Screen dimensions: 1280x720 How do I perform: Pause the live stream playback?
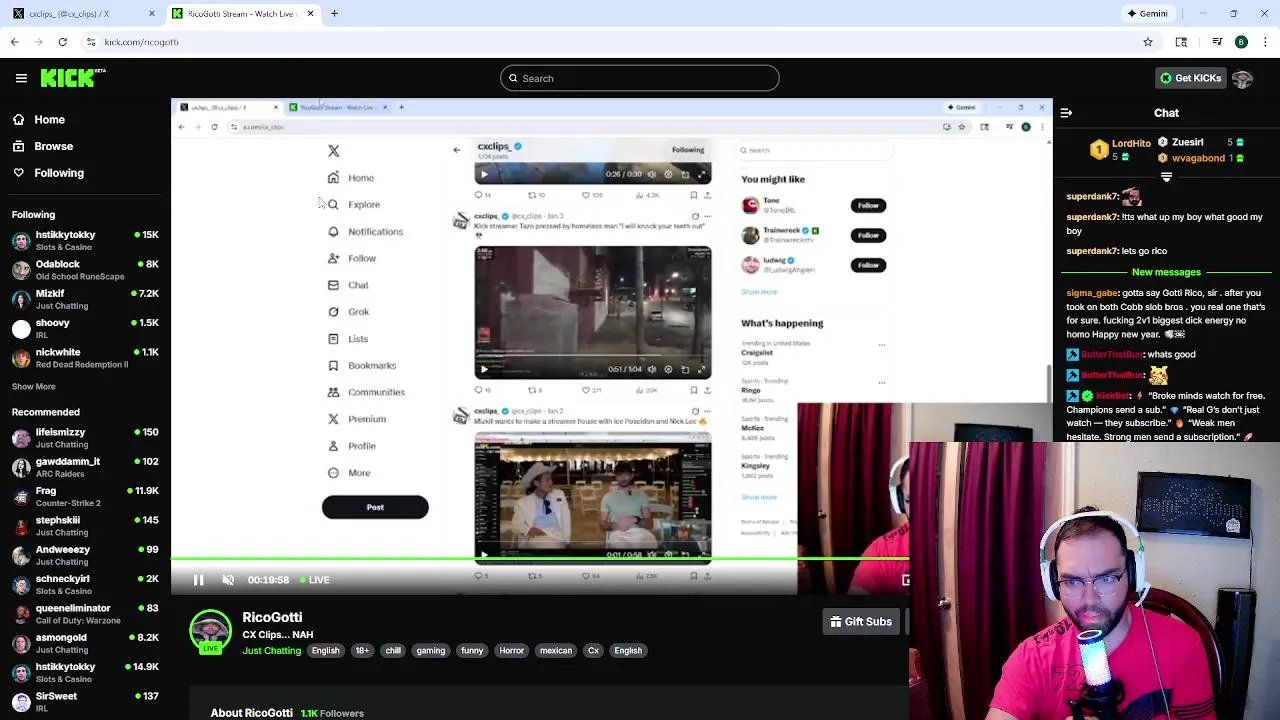click(x=198, y=580)
